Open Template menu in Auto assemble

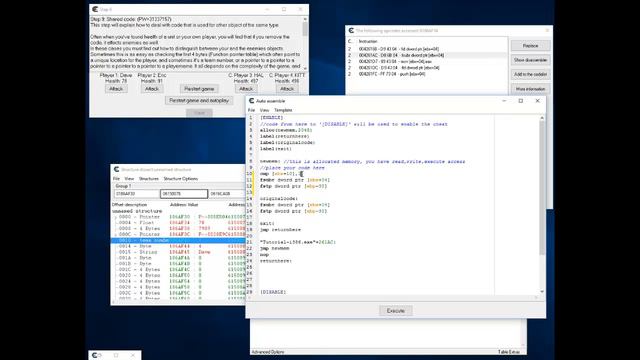(283, 110)
